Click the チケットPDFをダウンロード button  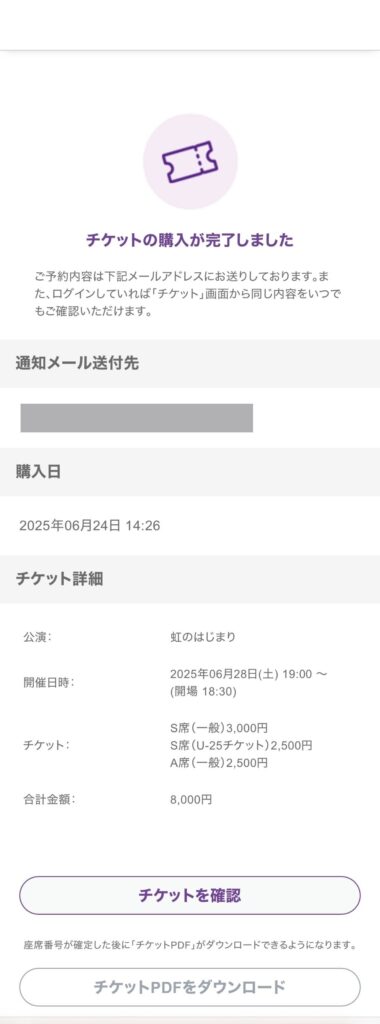(x=190, y=987)
